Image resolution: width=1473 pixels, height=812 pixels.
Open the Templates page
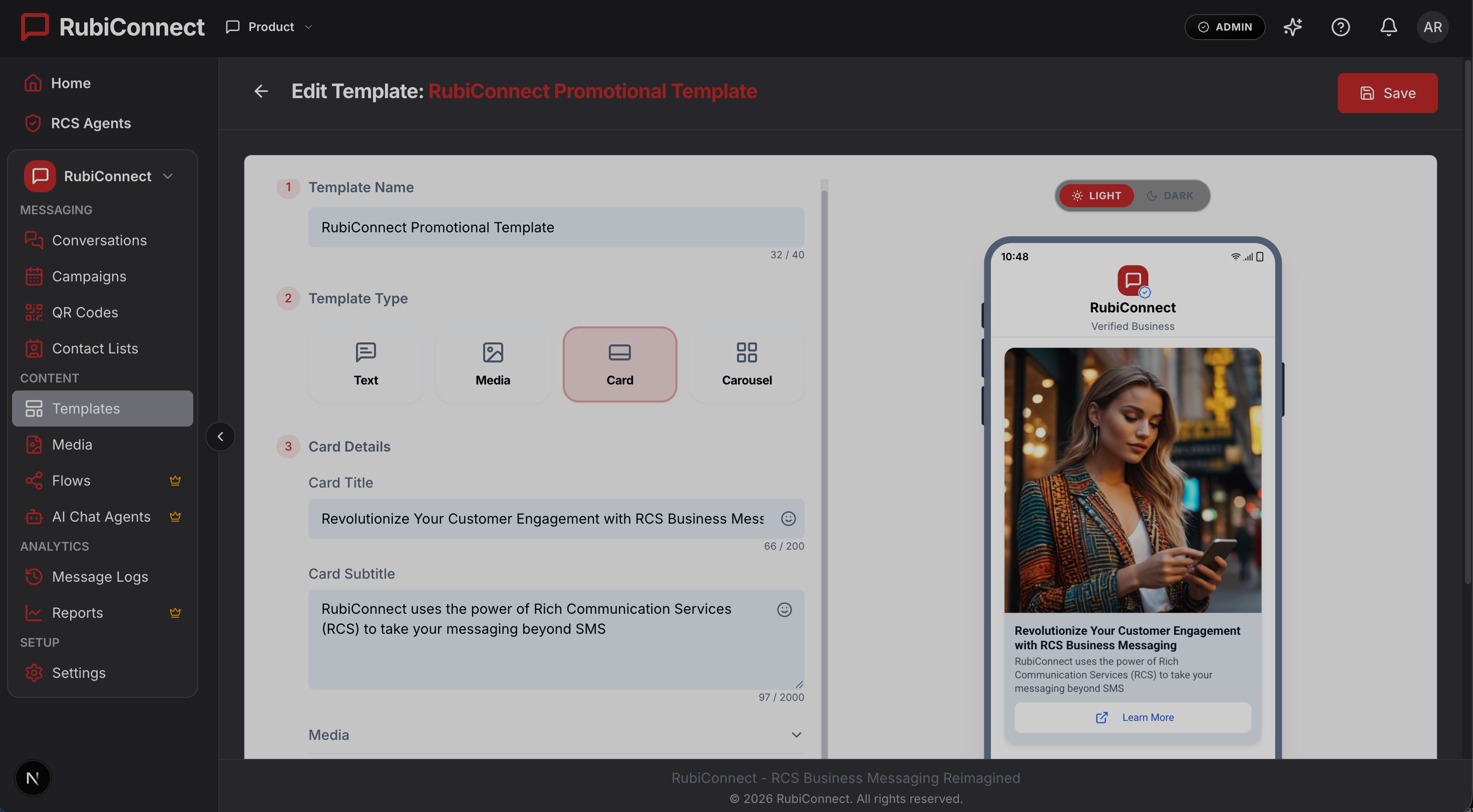(102, 409)
